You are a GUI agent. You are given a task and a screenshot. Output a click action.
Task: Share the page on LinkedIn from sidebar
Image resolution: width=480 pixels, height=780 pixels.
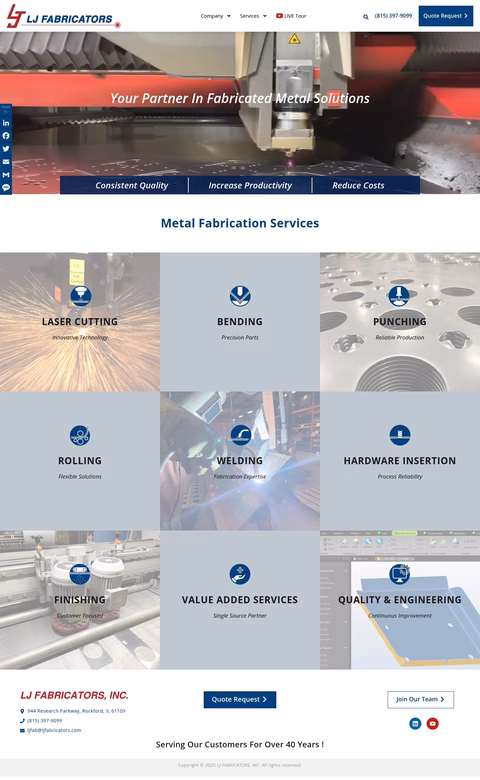6,123
